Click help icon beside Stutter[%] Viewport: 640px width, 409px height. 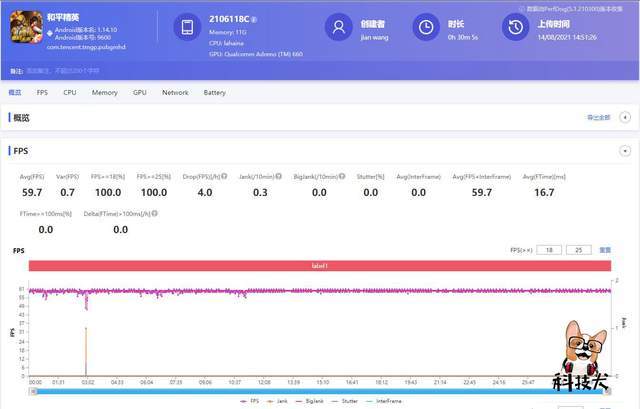(x=388, y=176)
